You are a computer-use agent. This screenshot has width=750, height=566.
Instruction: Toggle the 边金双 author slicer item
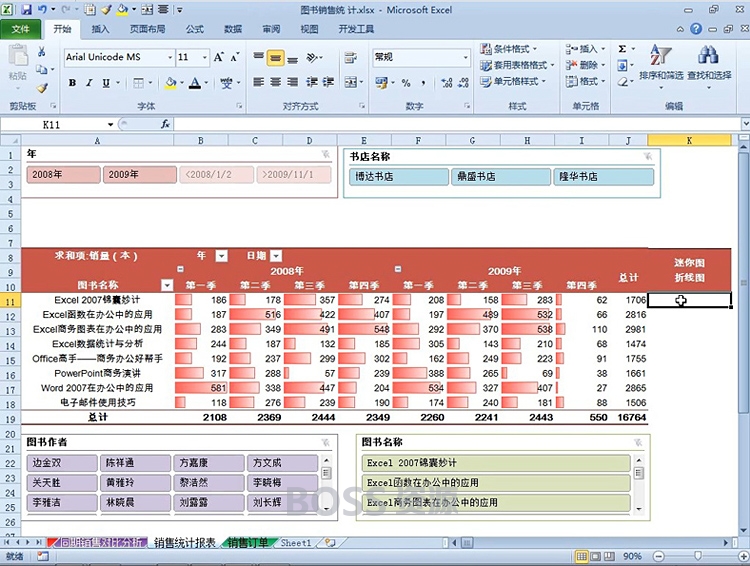click(62, 463)
